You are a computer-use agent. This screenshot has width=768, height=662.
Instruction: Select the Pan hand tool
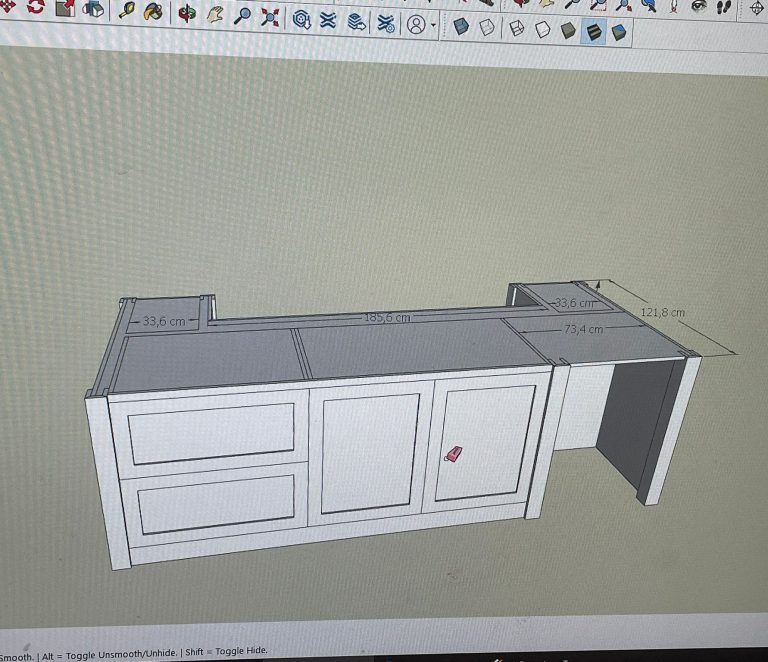point(215,15)
